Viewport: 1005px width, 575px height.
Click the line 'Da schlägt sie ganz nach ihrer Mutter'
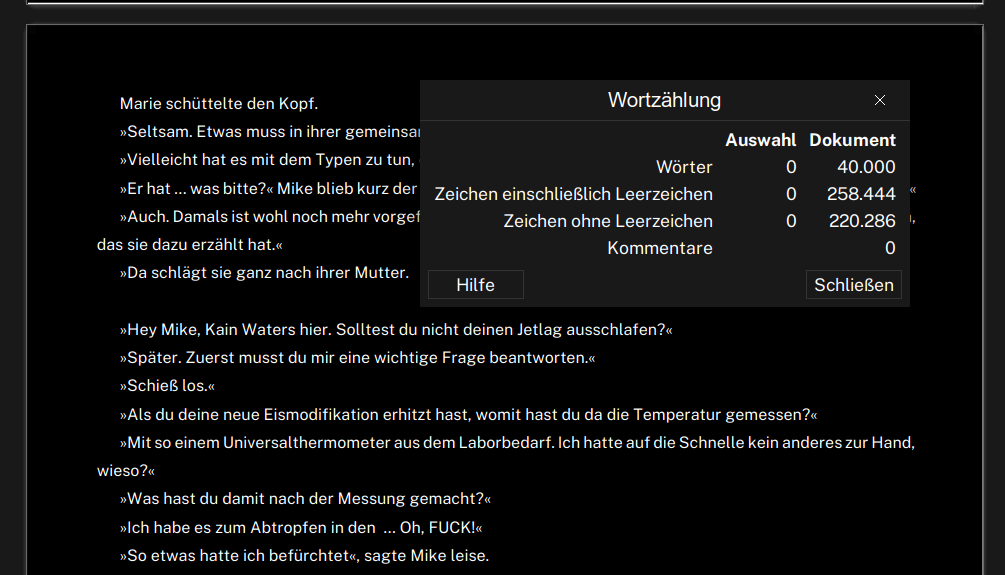pos(264,272)
